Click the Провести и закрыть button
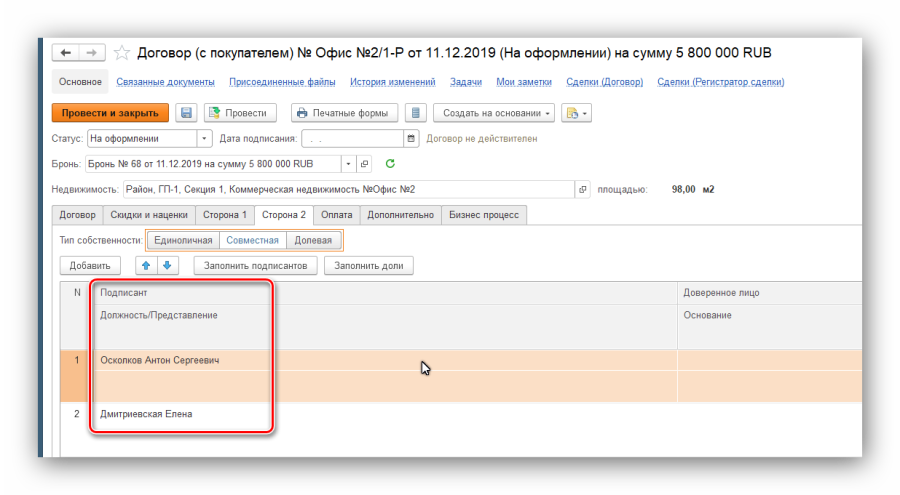The height and width of the screenshot is (495, 900). [x=110, y=113]
